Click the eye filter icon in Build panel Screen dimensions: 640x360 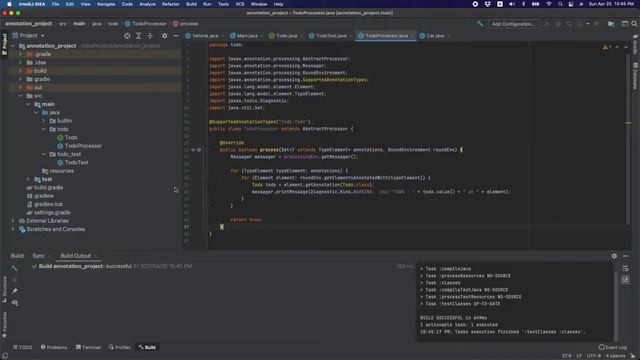tap(15, 303)
